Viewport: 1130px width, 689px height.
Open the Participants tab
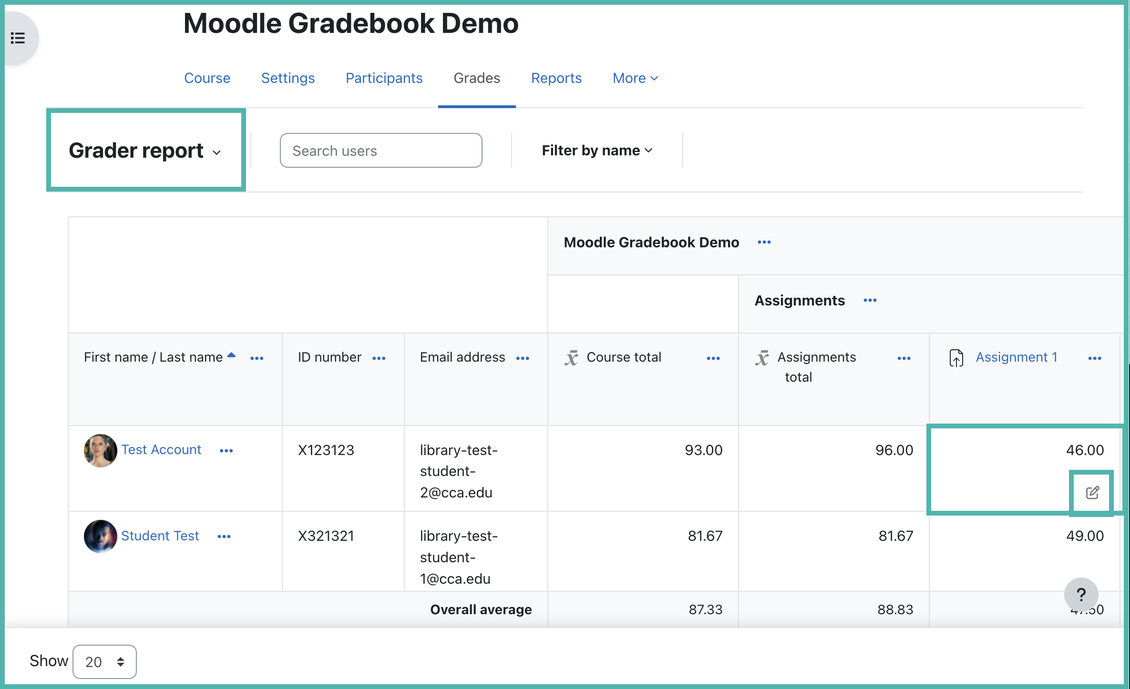[384, 78]
